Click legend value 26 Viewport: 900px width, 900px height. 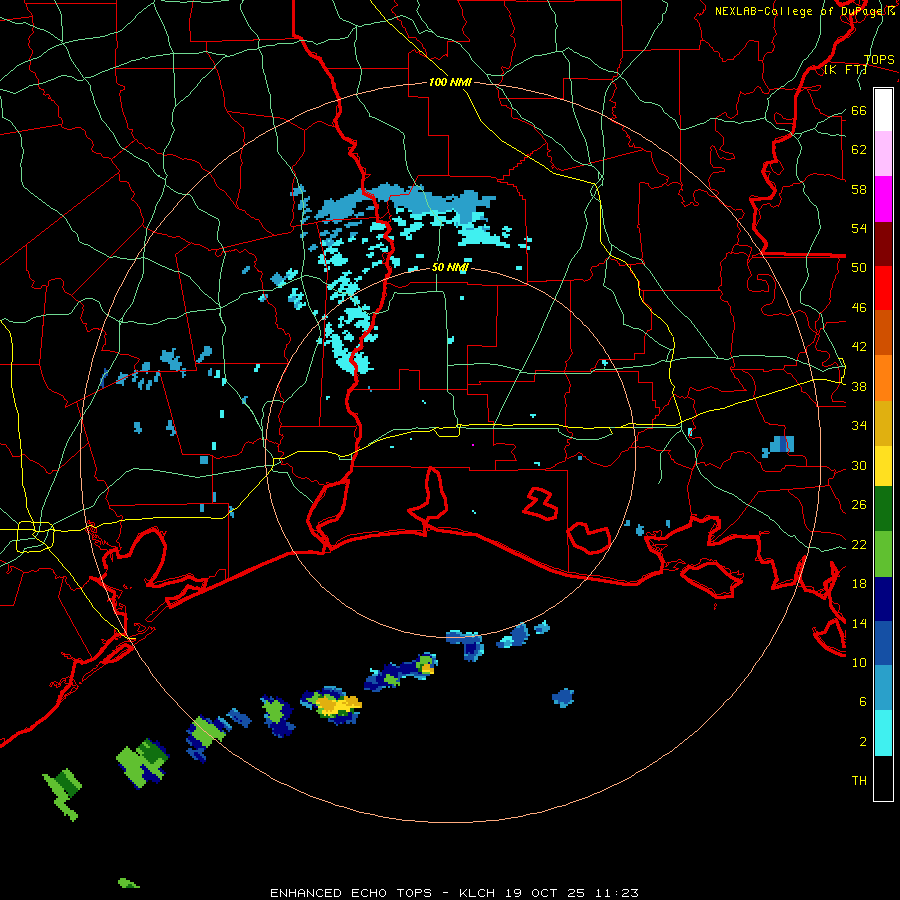coord(859,505)
